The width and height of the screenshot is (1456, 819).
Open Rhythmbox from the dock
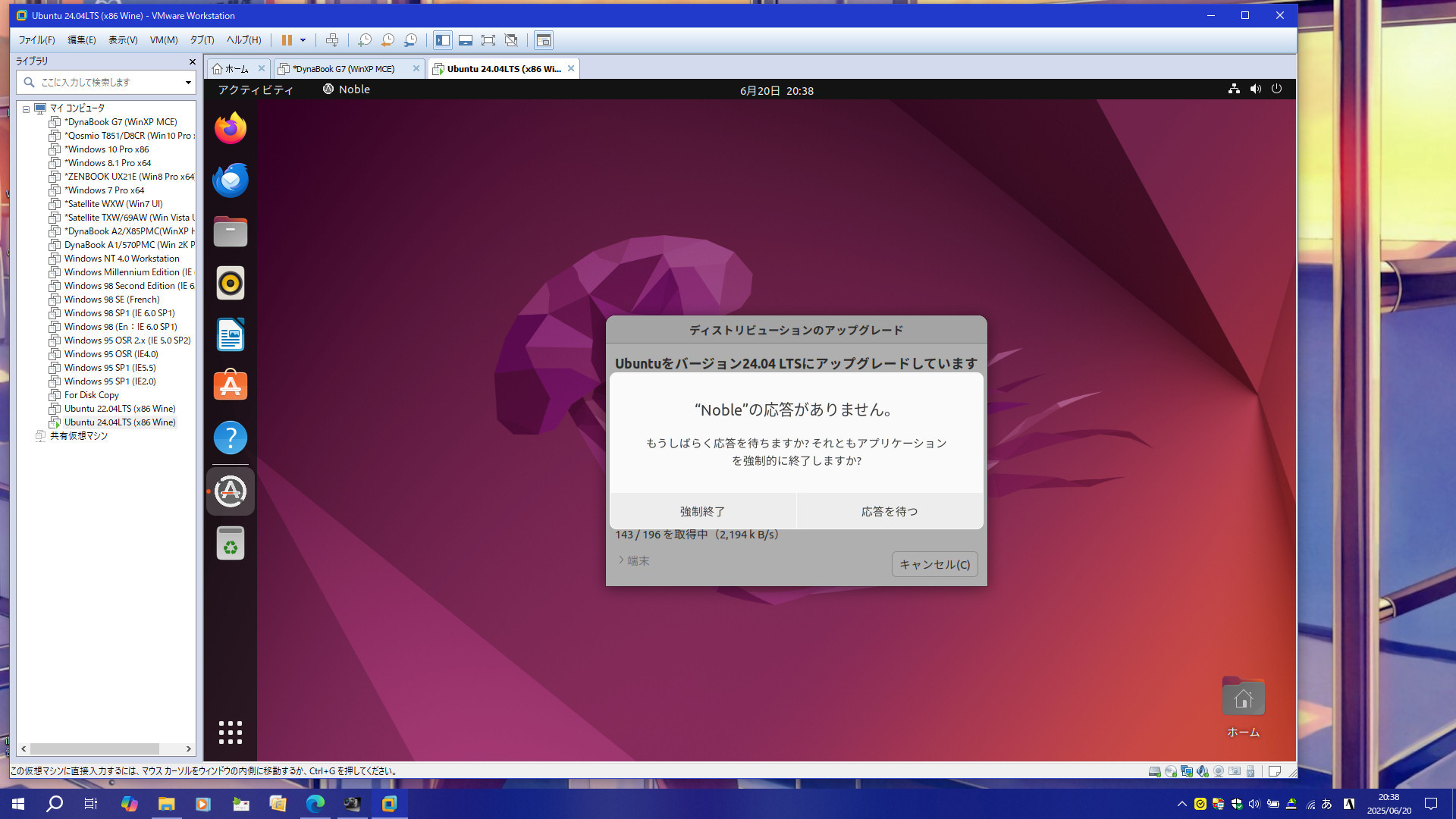(x=231, y=283)
